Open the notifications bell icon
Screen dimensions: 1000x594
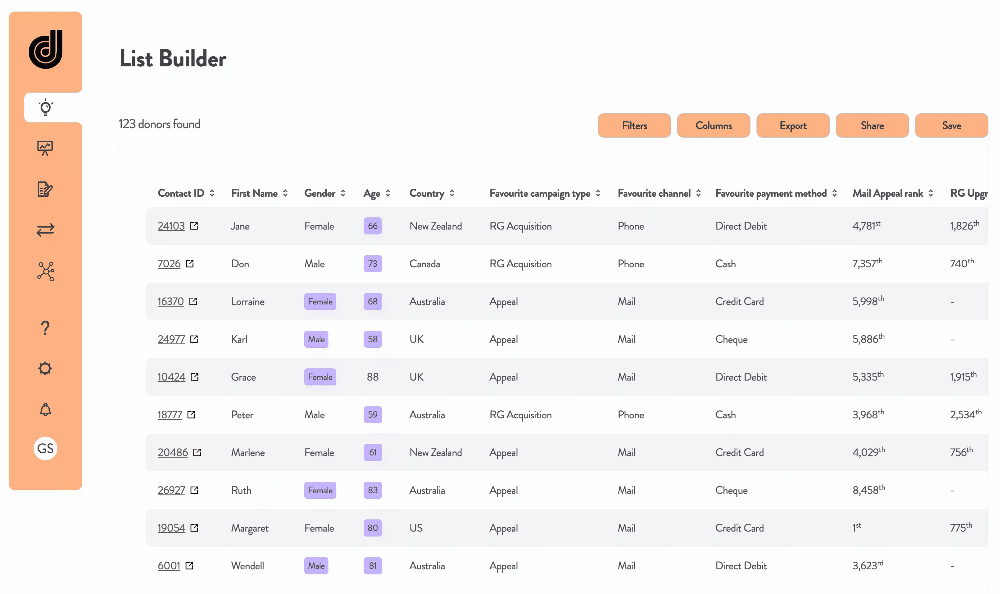point(45,409)
